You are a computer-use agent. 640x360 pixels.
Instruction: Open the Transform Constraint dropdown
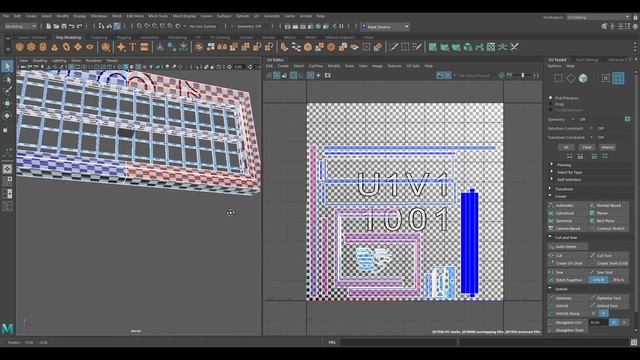click(x=591, y=138)
